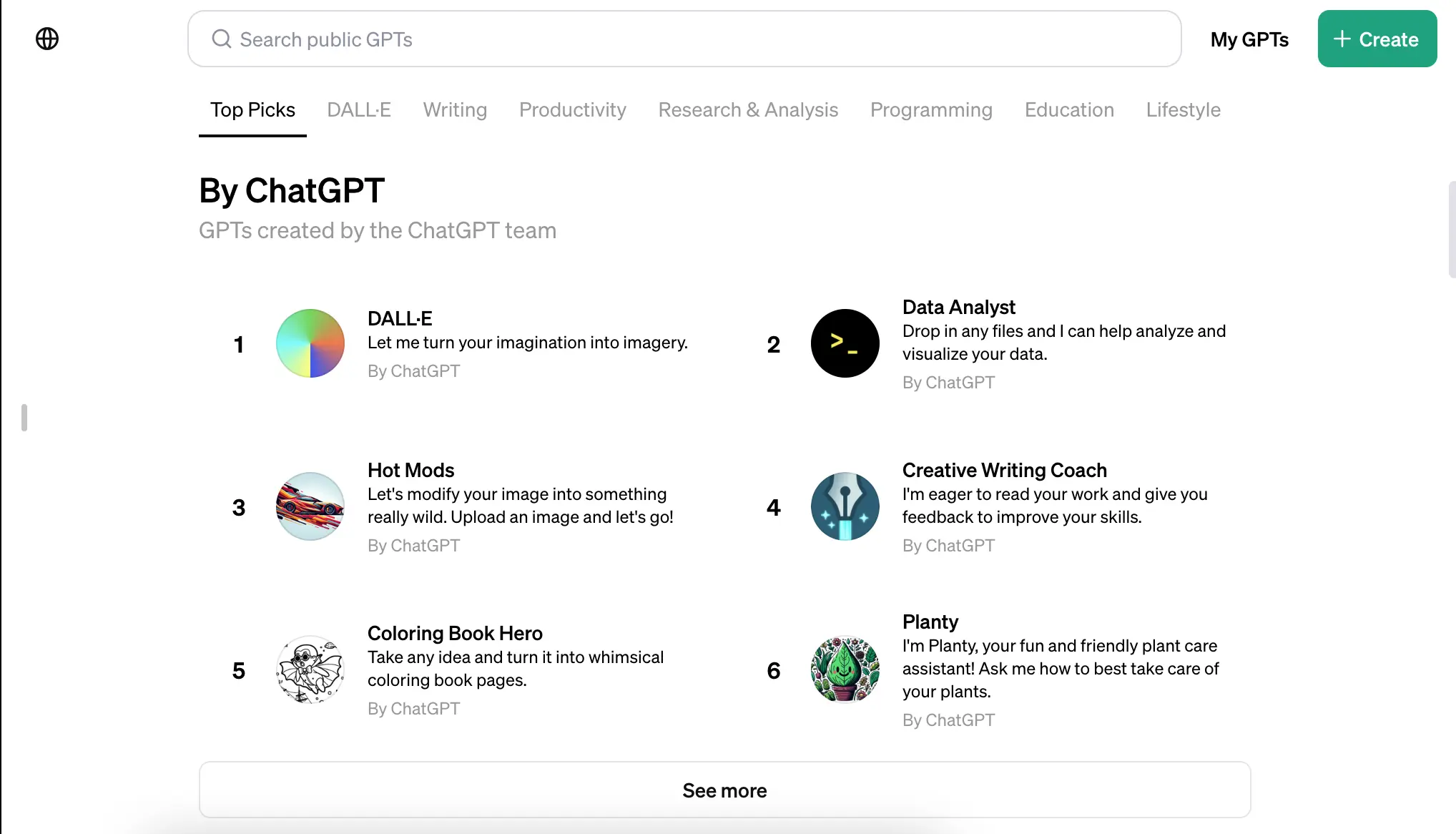Click the plus icon in Create button
The width and height of the screenshot is (1456, 834).
(1342, 39)
